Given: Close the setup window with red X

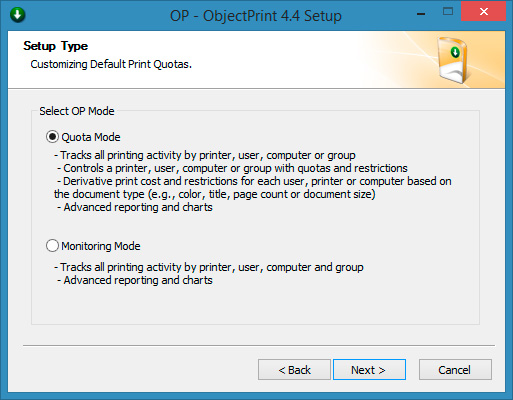Looking at the screenshot, I should [x=484, y=12].
